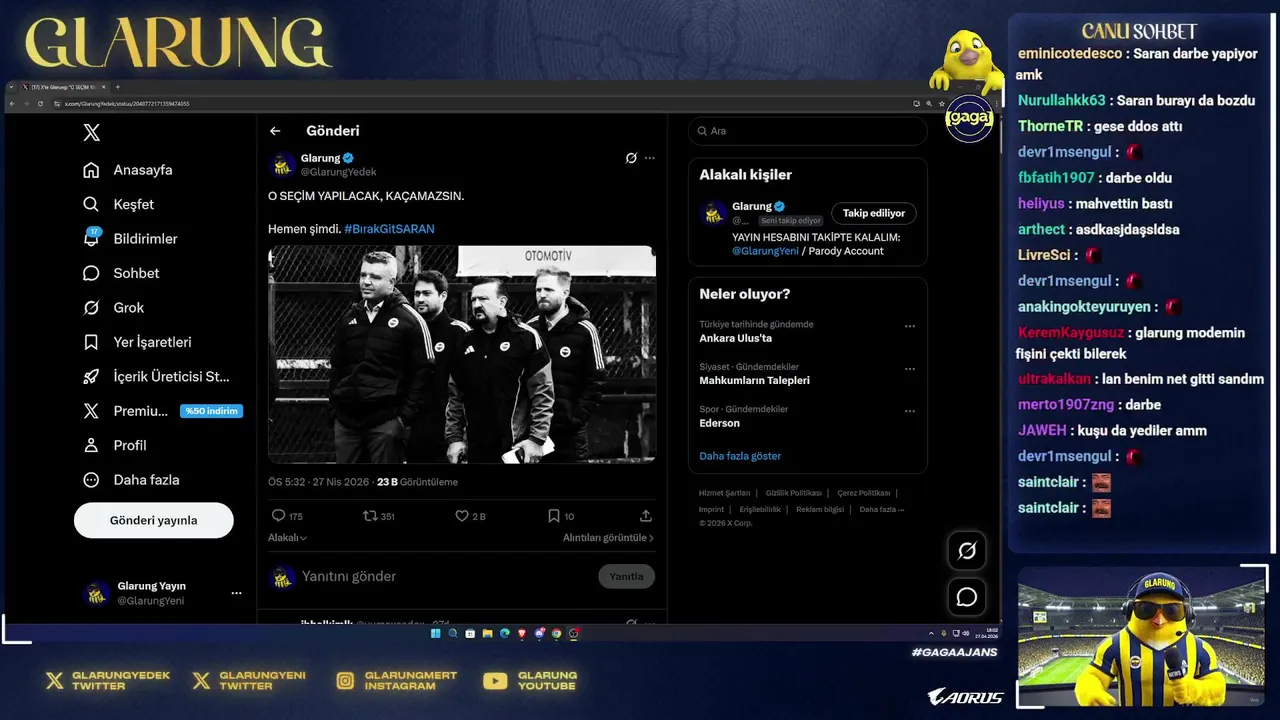
Task: Open more options for Ankara Ulus'ta trend
Action: [910, 326]
